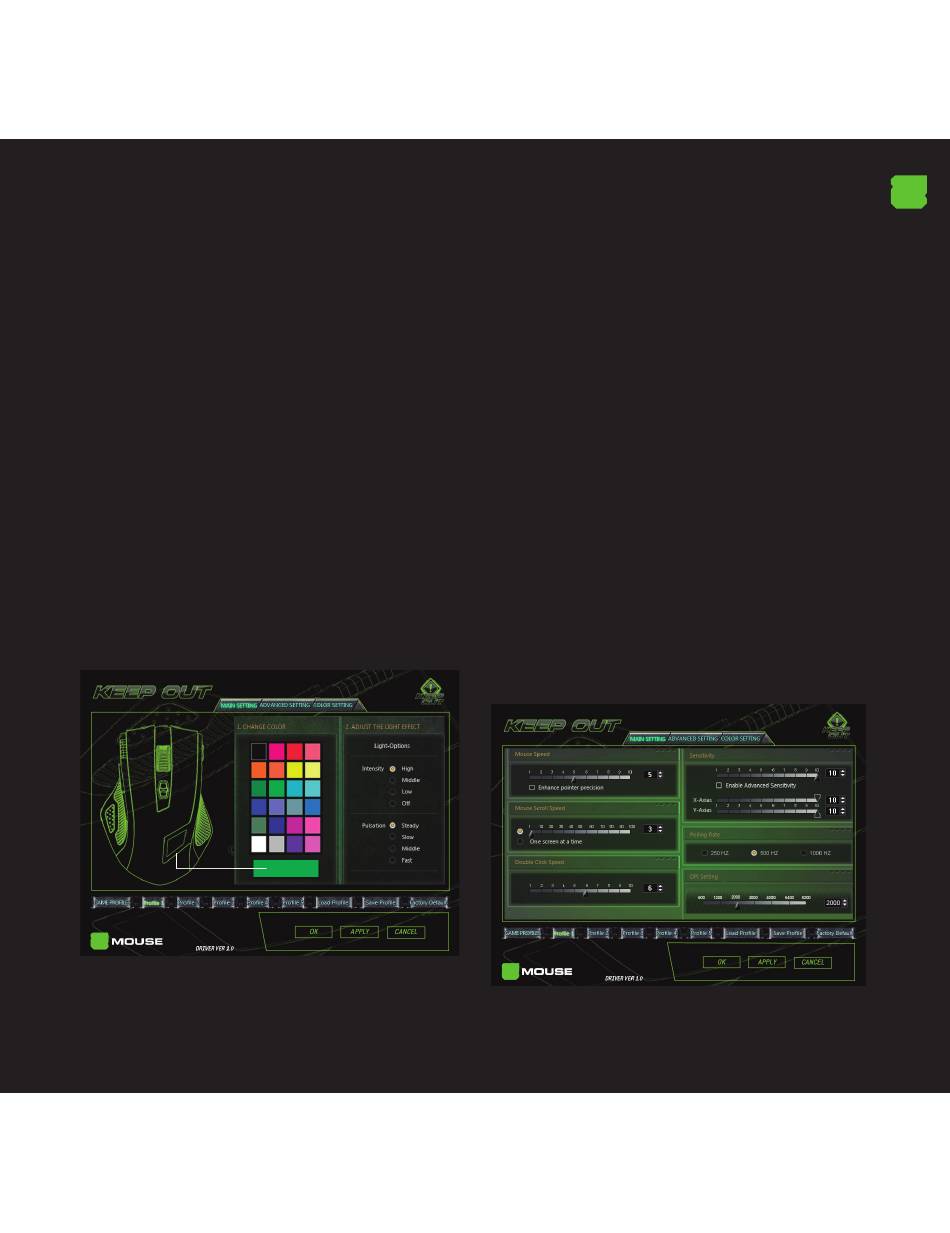950x1233 pixels.
Task: Click Factory Default in the color palette window
Action: (428, 902)
